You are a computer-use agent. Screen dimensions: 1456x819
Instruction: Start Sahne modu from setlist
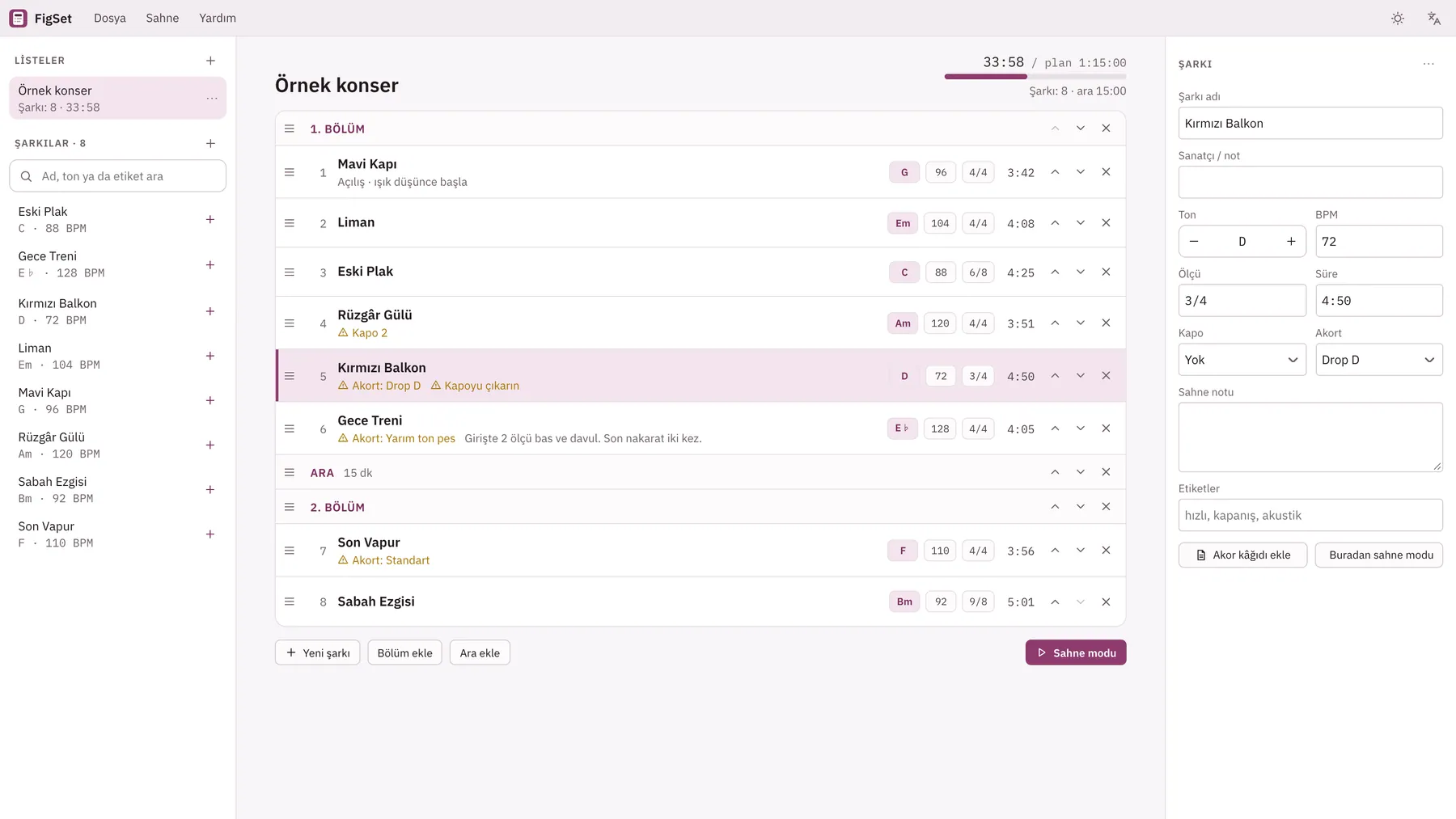[x=1076, y=652]
